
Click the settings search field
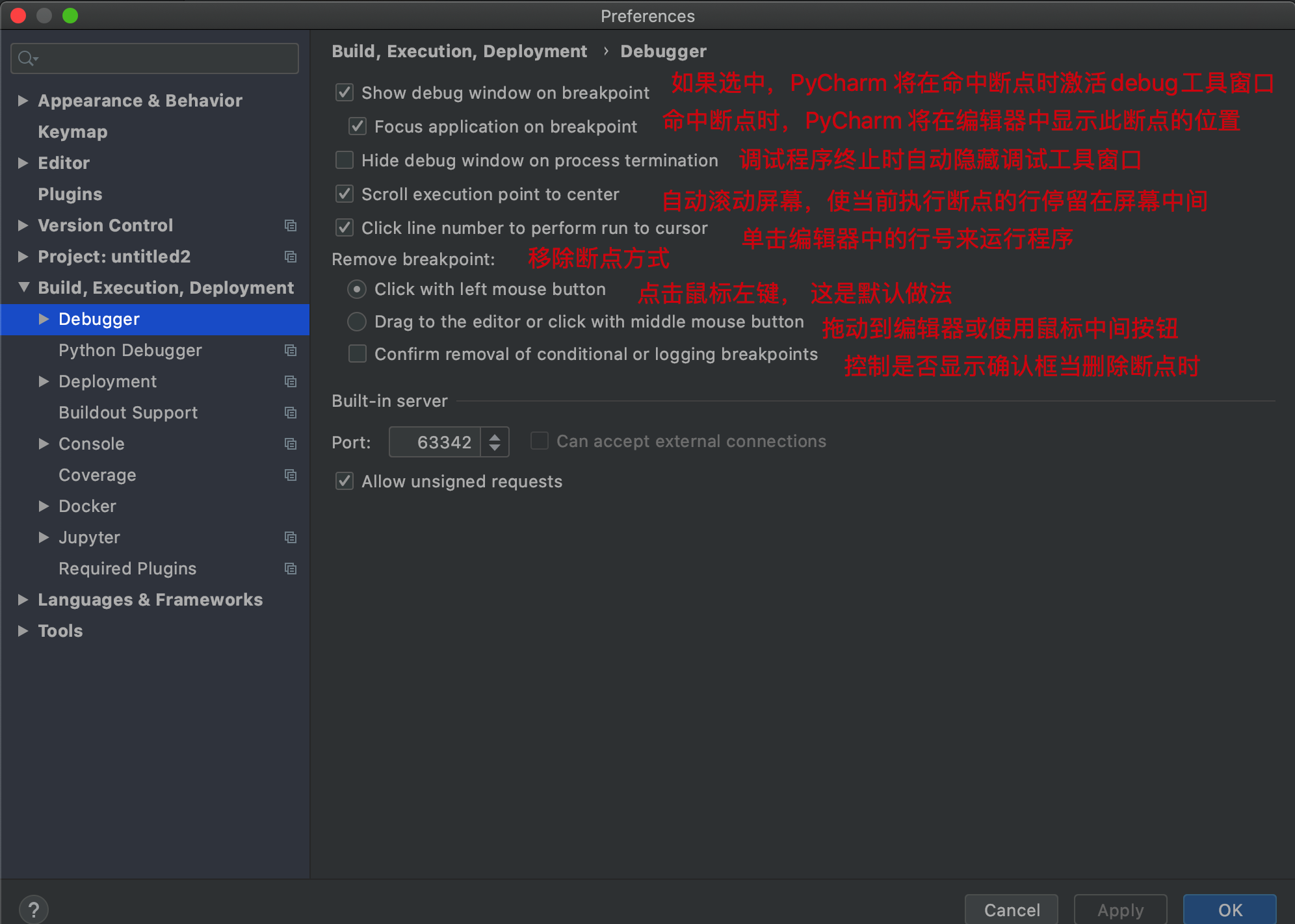(155, 58)
